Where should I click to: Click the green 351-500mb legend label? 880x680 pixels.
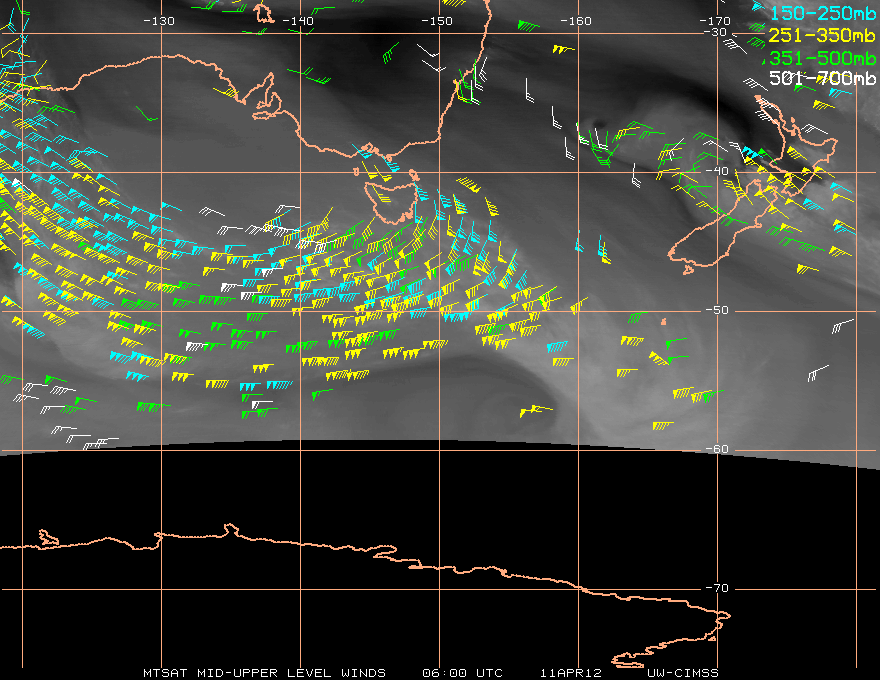tap(823, 58)
